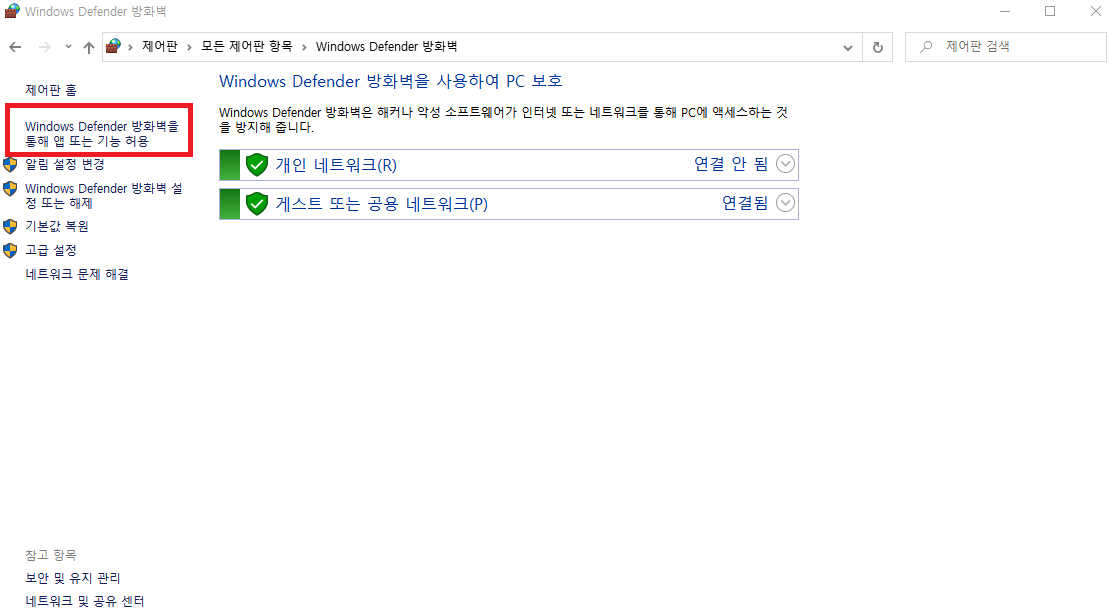Open 제어판 홈 link
Screen dimensions: 1116x616
[51, 90]
